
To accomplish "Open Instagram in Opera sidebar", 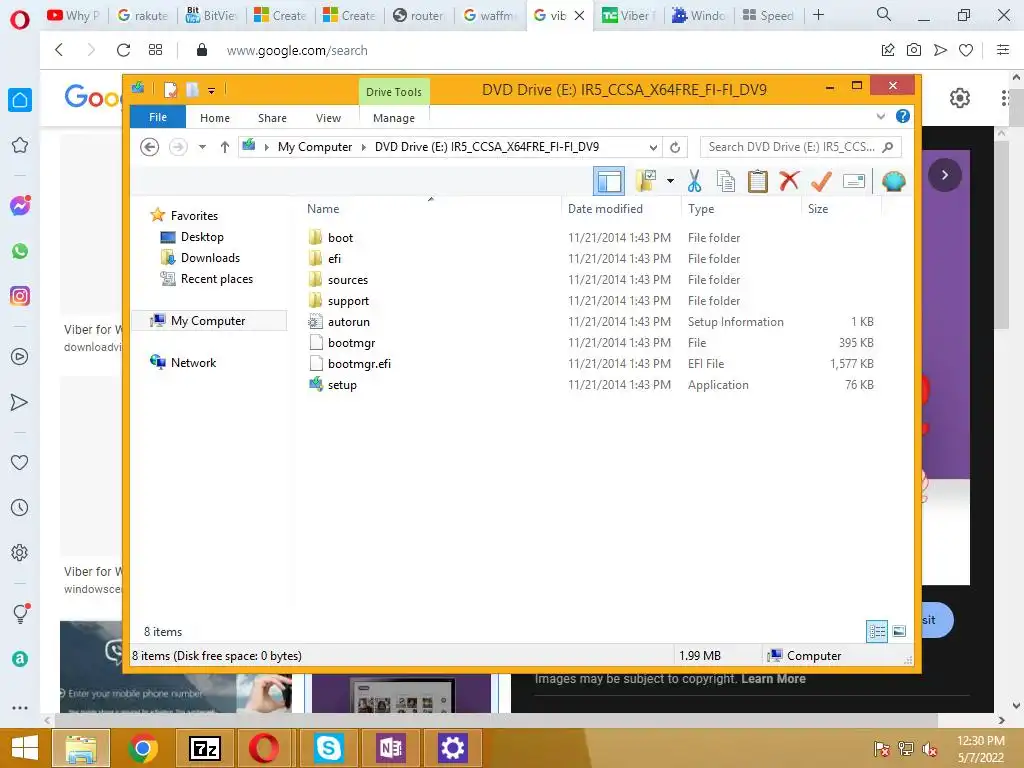I will point(20,296).
